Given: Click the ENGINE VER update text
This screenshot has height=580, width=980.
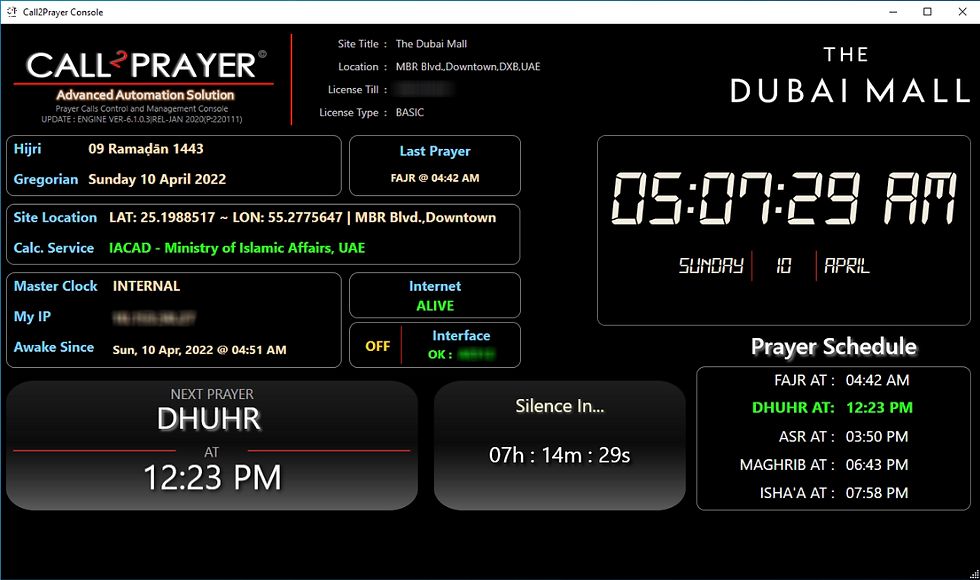Looking at the screenshot, I should (142, 119).
